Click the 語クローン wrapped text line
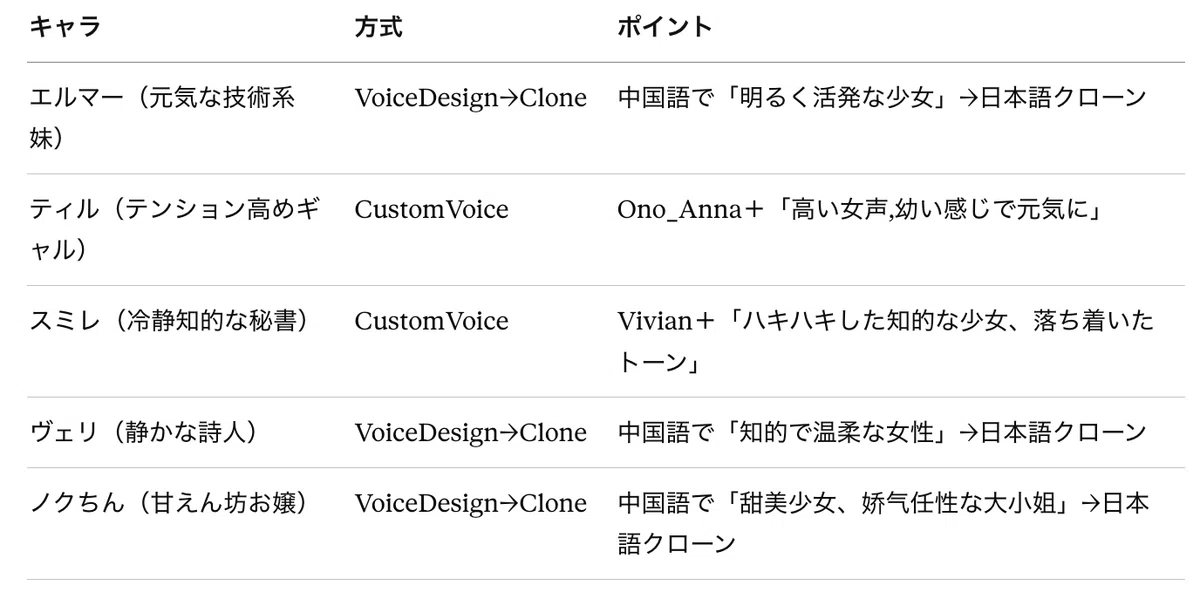Screen dimensions: 1200x605 677,543
